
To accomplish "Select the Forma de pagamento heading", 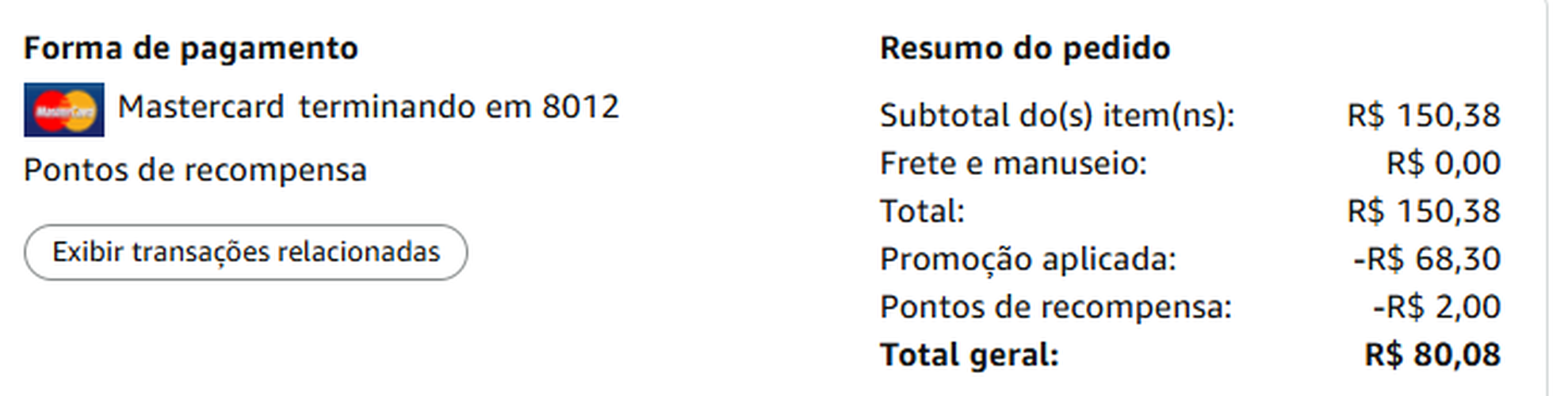I will [x=191, y=48].
